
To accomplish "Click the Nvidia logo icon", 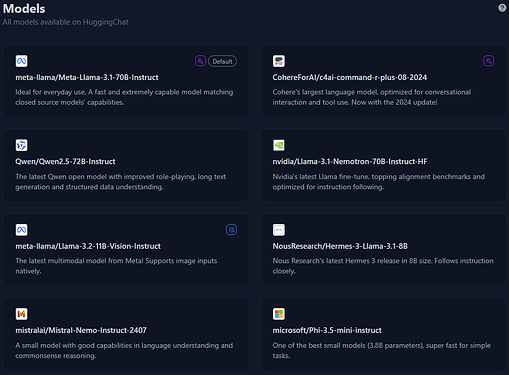I will 279,145.
